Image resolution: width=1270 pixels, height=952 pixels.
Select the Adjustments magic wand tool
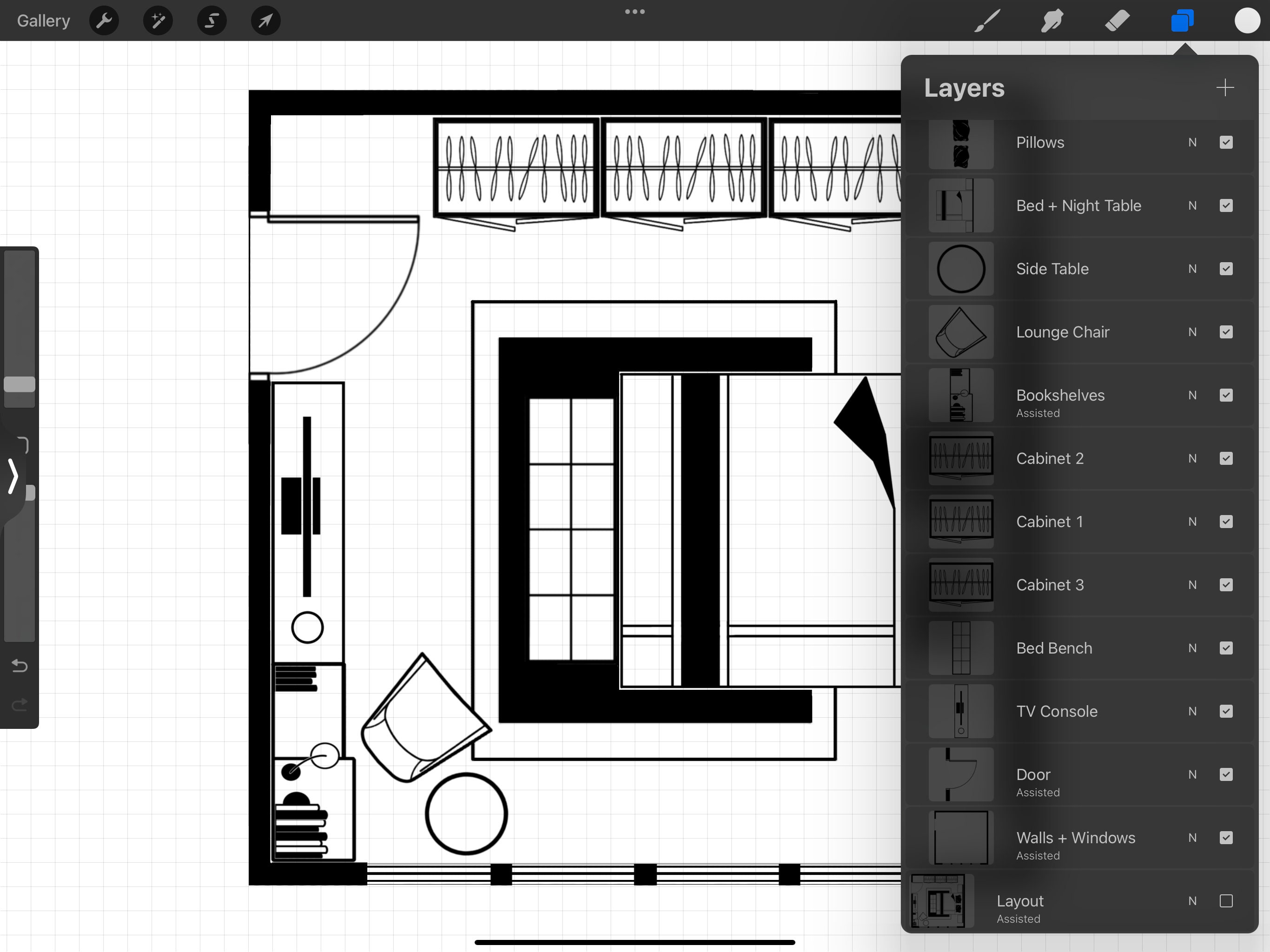(157, 20)
